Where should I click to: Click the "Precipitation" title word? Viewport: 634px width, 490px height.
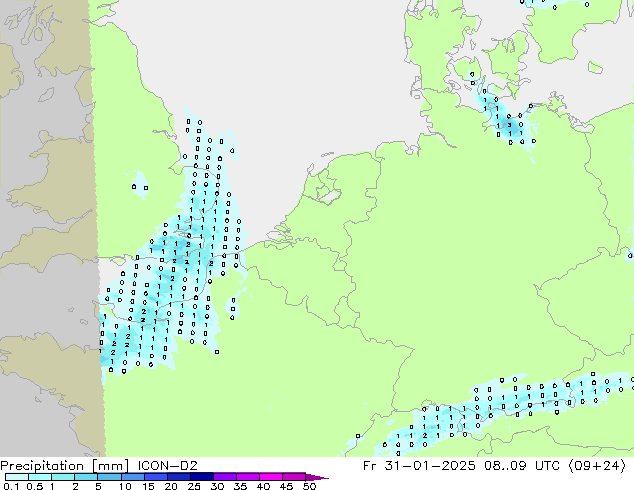42,466
